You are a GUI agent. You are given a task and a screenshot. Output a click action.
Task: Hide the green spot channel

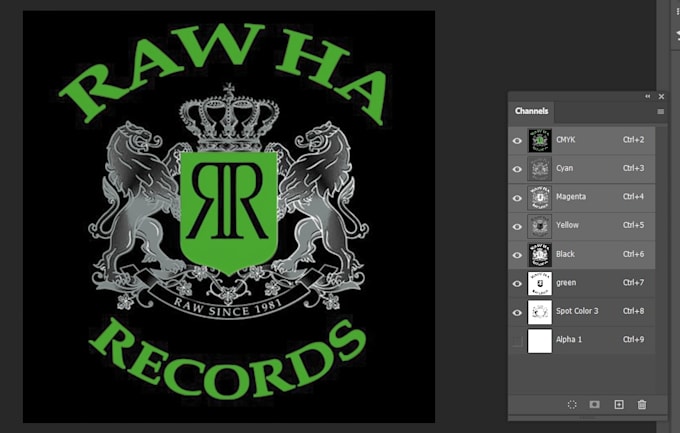pyautogui.click(x=517, y=283)
